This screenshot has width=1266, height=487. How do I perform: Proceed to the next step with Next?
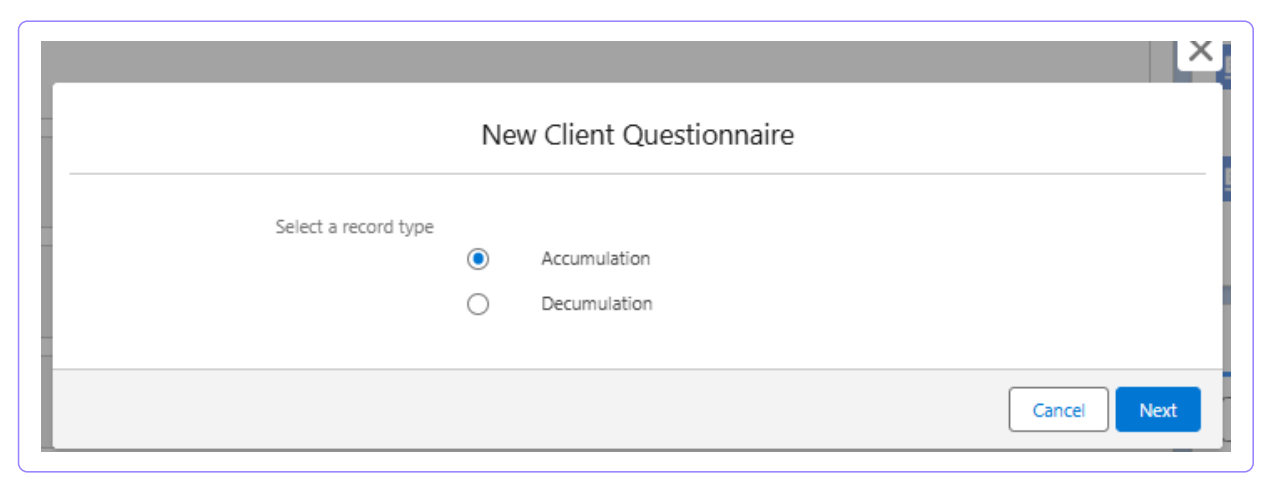1158,410
